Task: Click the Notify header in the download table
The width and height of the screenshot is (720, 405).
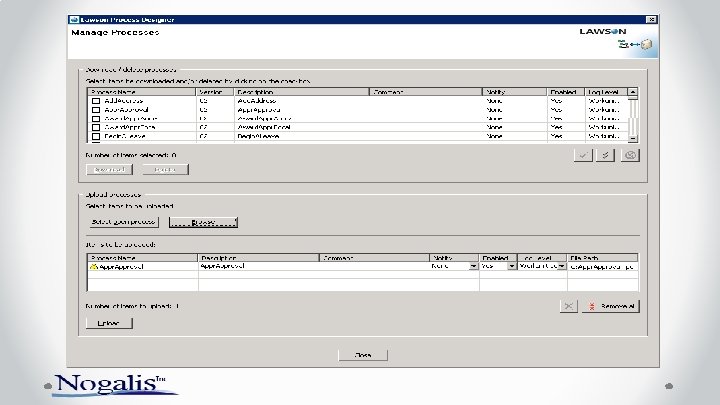Action: coord(514,92)
